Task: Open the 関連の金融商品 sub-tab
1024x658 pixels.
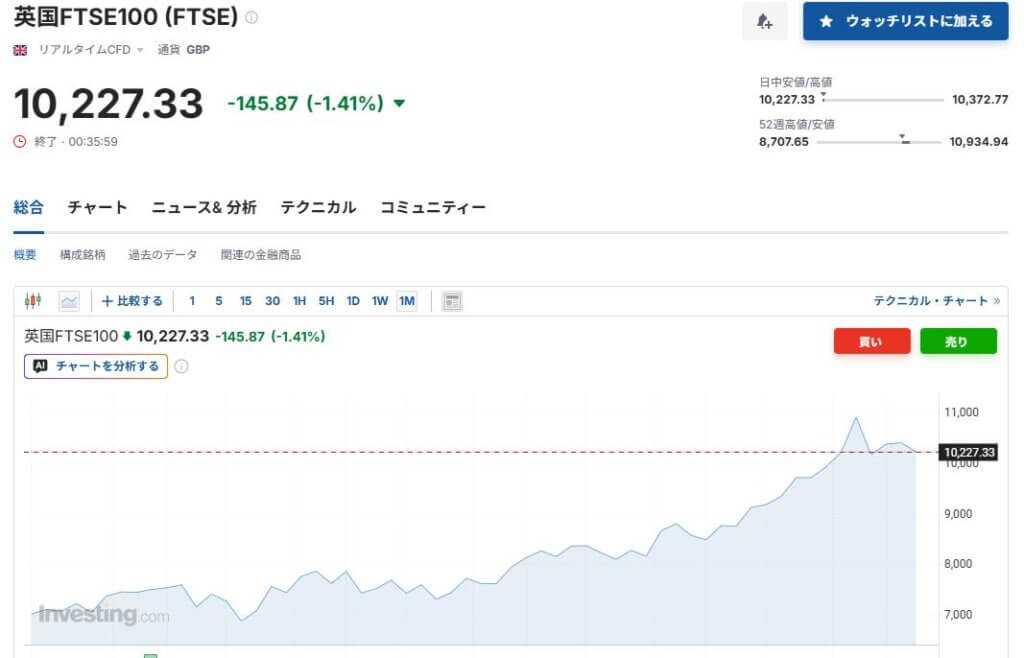Action: click(261, 255)
